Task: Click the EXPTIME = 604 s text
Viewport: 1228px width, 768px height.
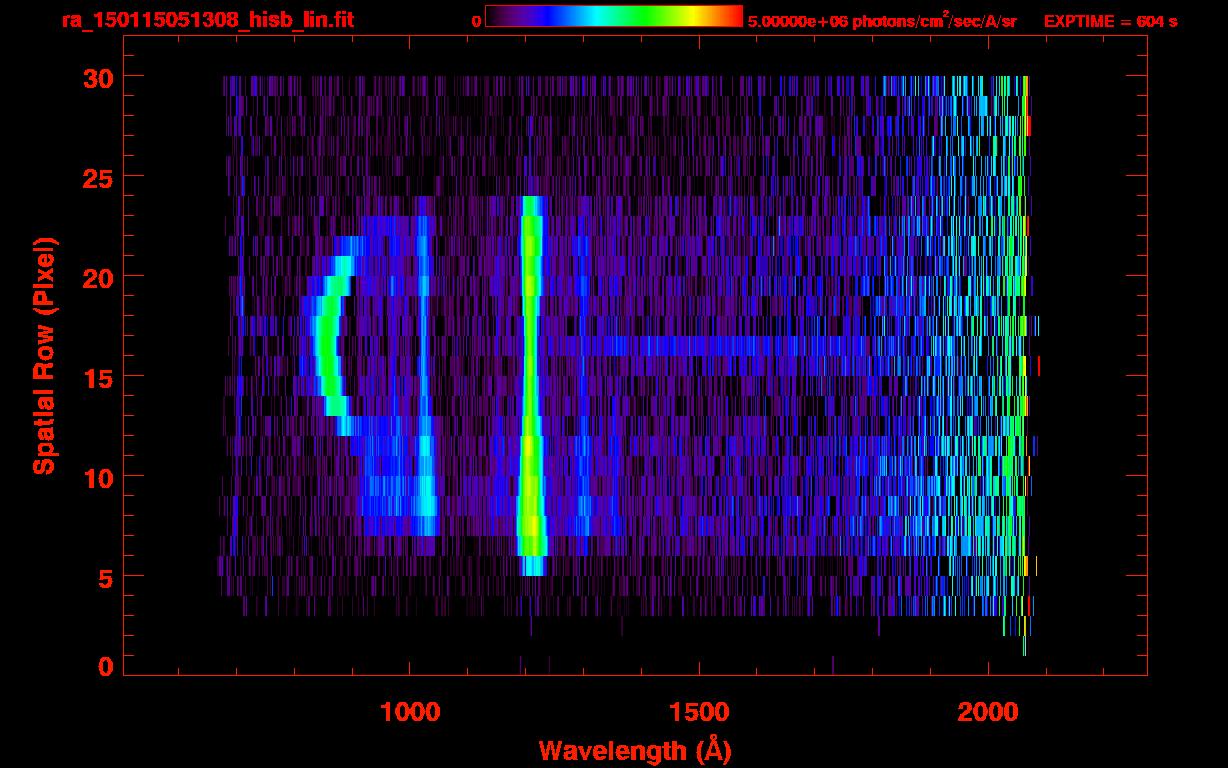Action: pos(1110,21)
